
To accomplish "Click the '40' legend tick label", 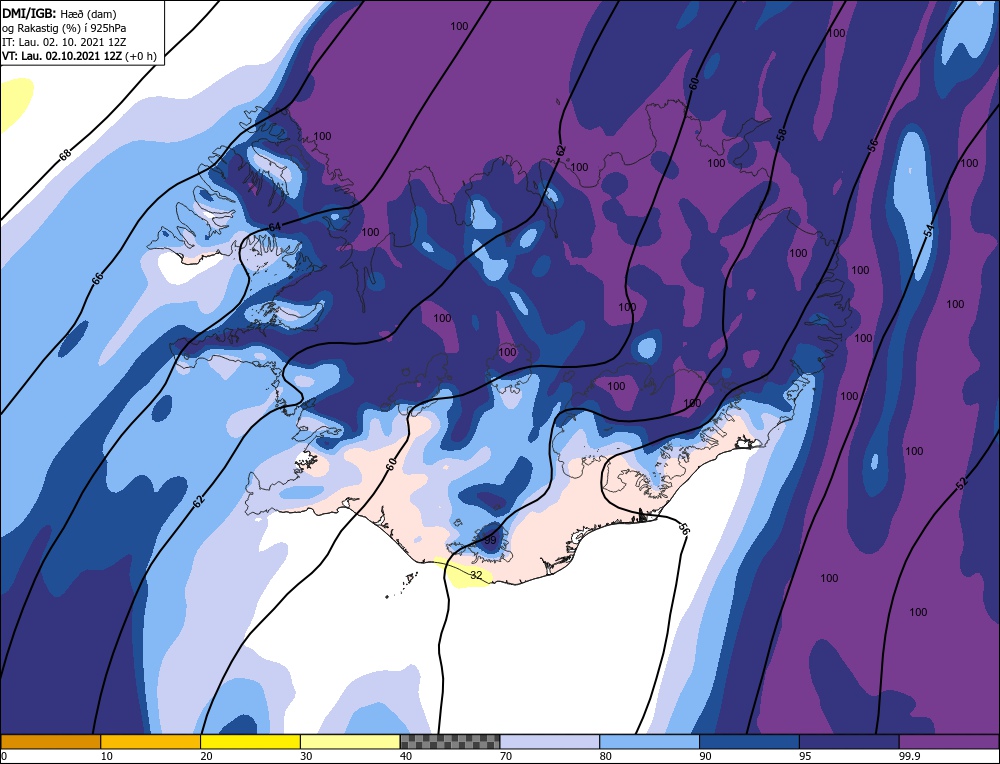I will coord(406,756).
